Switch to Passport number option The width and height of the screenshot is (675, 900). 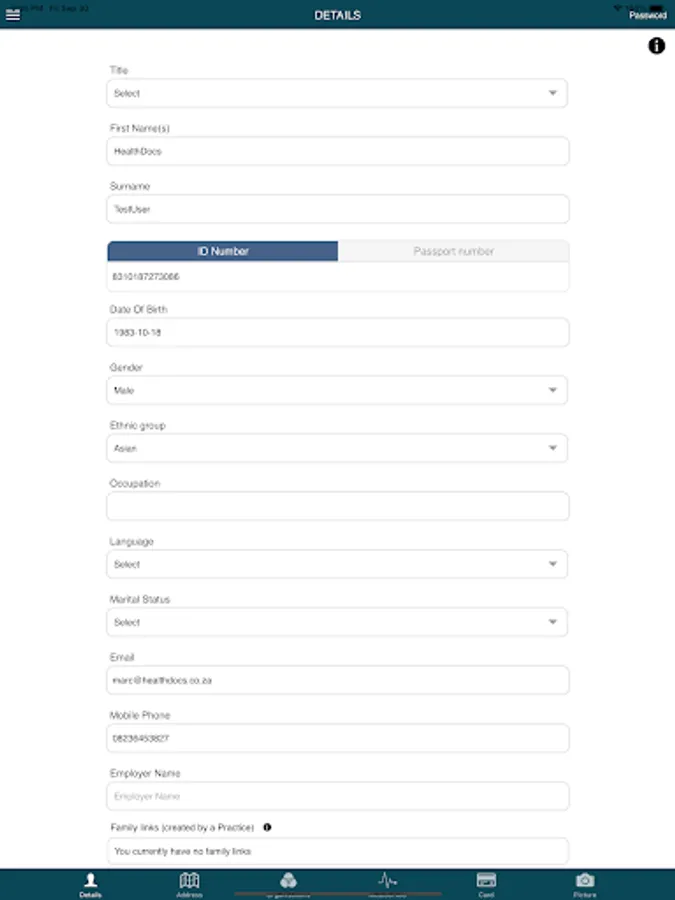coord(453,251)
